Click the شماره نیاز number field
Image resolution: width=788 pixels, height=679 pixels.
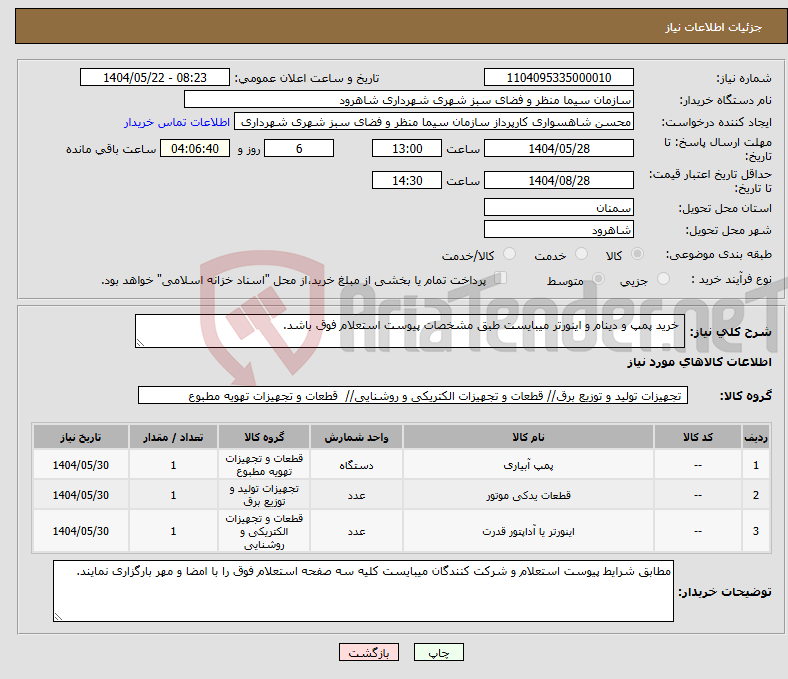click(x=558, y=78)
